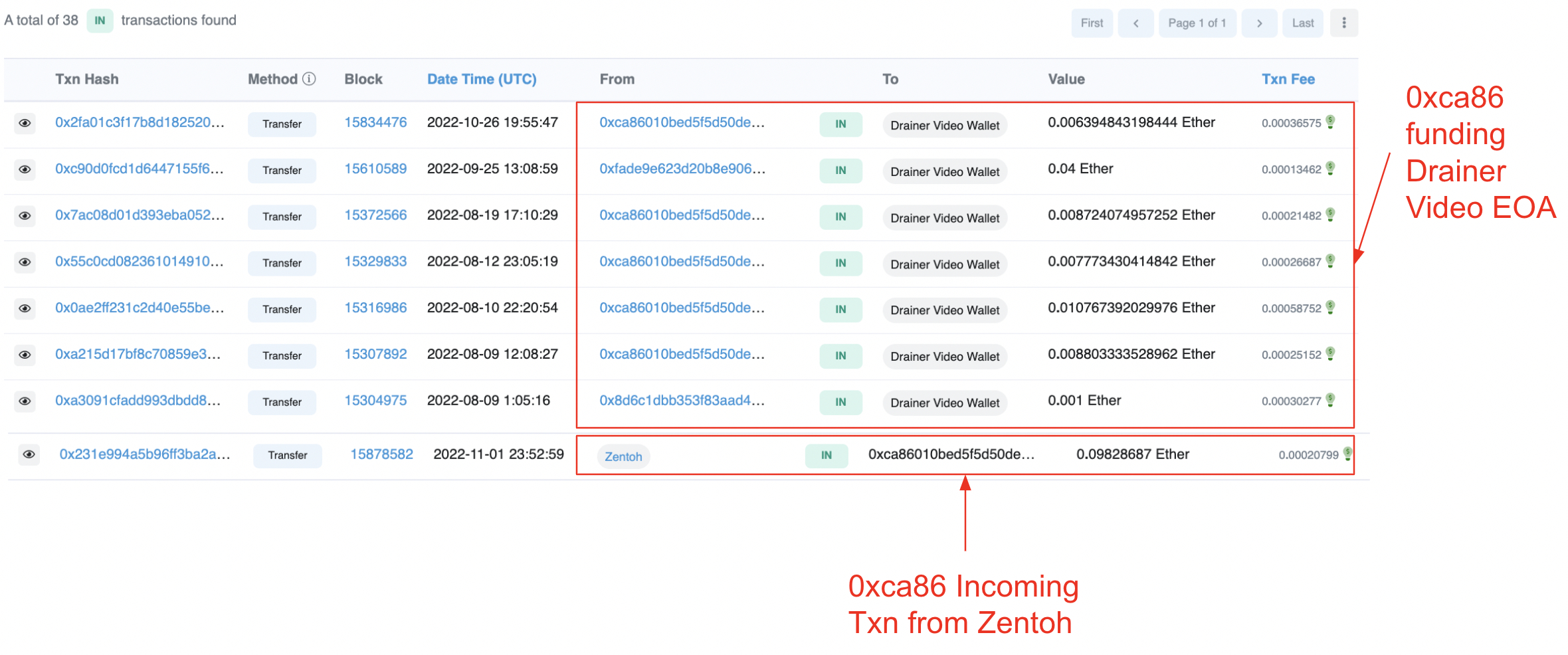Preview transaction 0x0ae2ff231c2d40e55be with eye icon
The height and width of the screenshot is (655, 1568).
(x=25, y=309)
